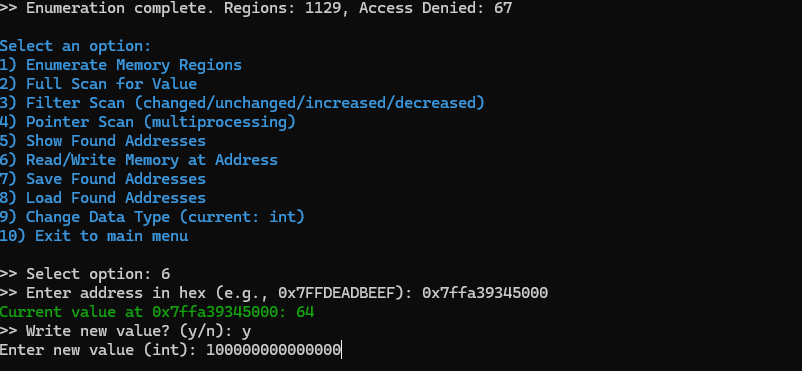The height and width of the screenshot is (371, 802).
Task: Click the Save Found Addresses line
Action: [103, 179]
